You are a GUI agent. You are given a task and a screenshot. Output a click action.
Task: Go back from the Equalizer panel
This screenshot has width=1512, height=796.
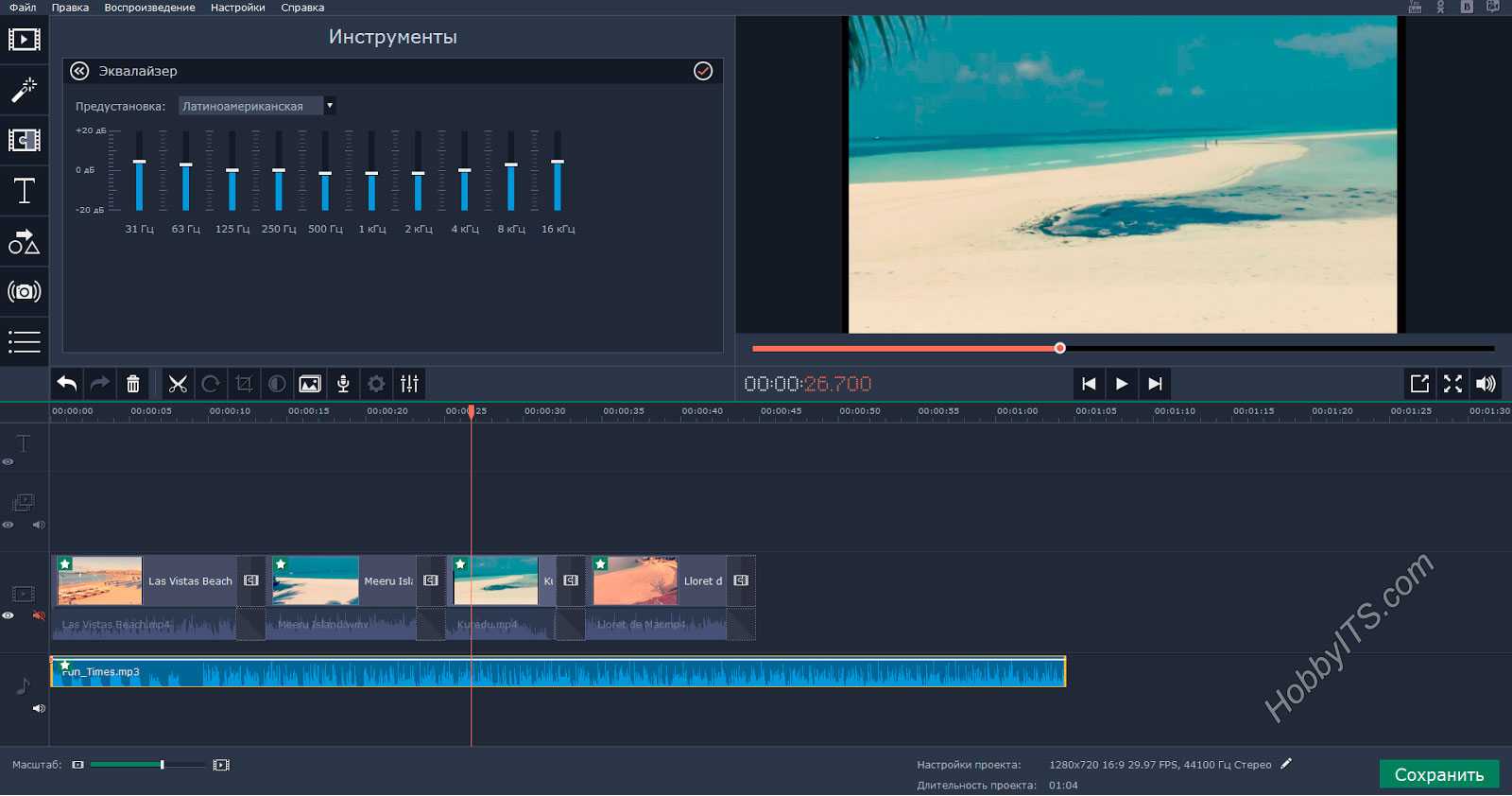79,71
